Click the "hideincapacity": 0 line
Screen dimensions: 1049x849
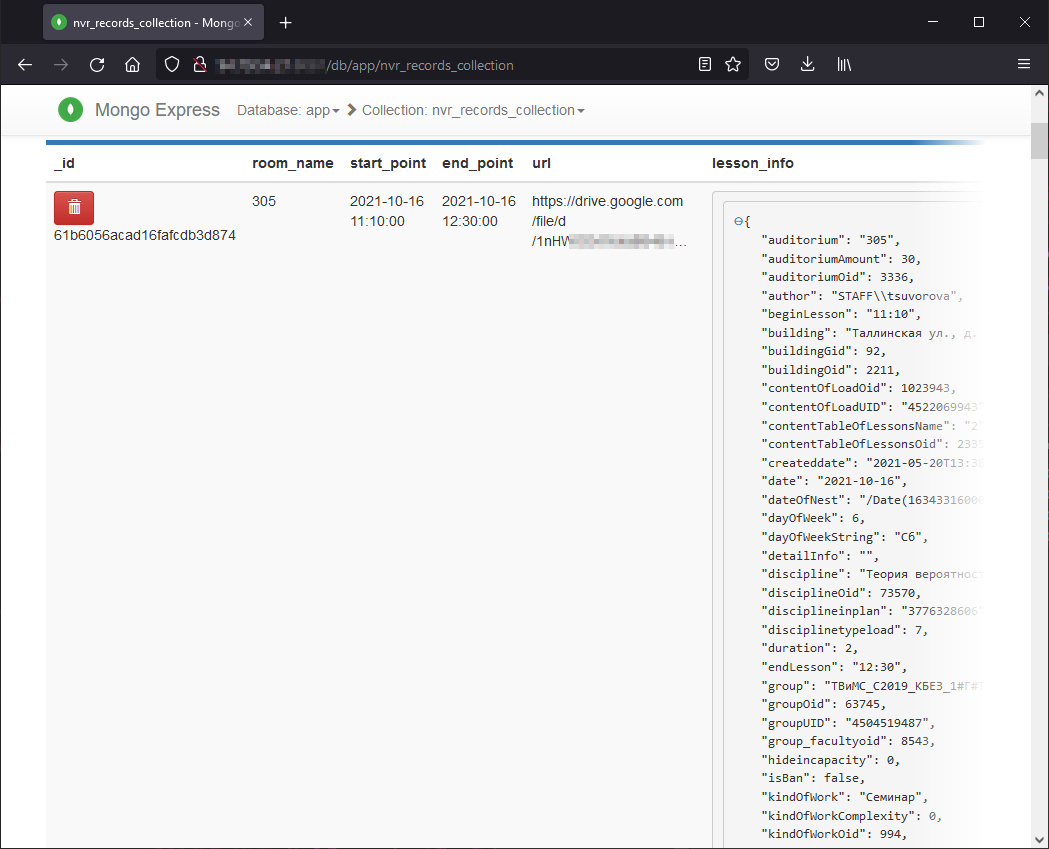831,760
